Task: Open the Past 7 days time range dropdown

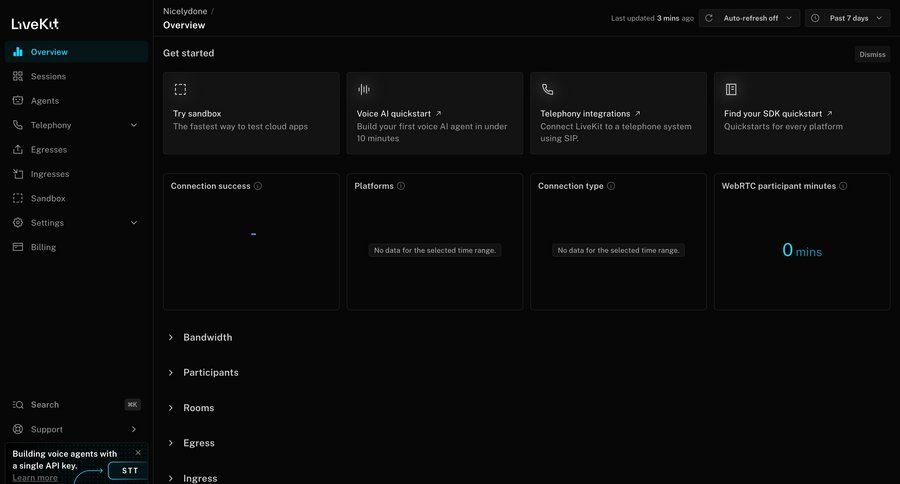Action: 848,18
